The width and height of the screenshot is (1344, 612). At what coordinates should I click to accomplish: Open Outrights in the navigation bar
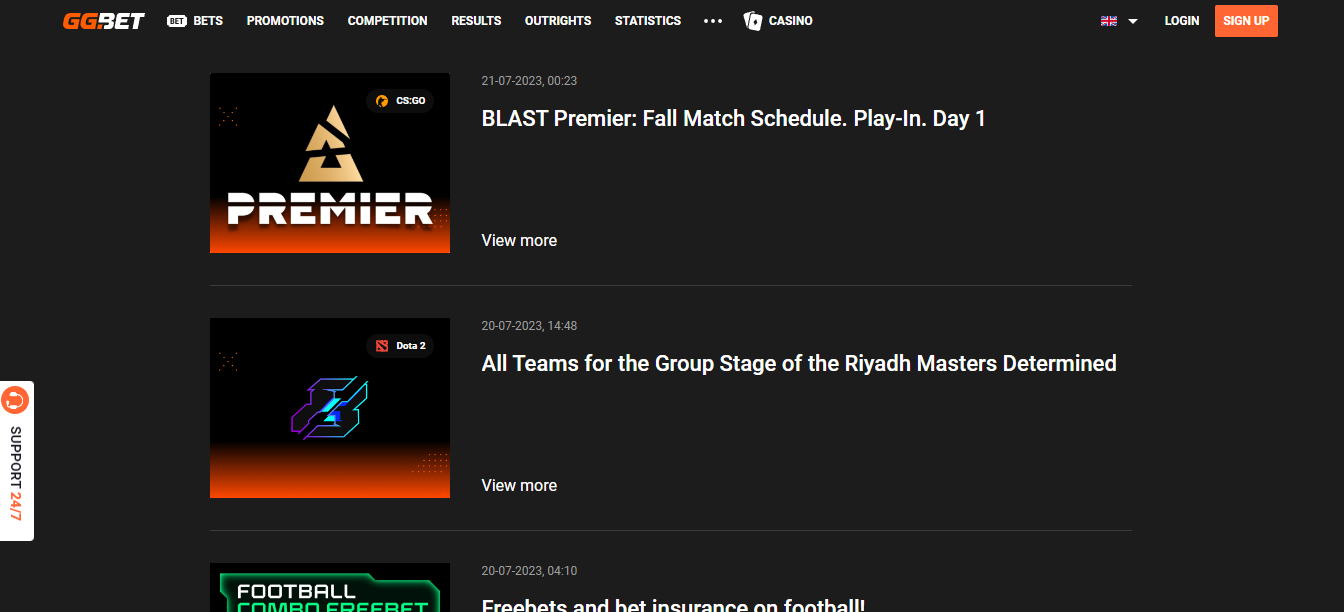click(558, 21)
